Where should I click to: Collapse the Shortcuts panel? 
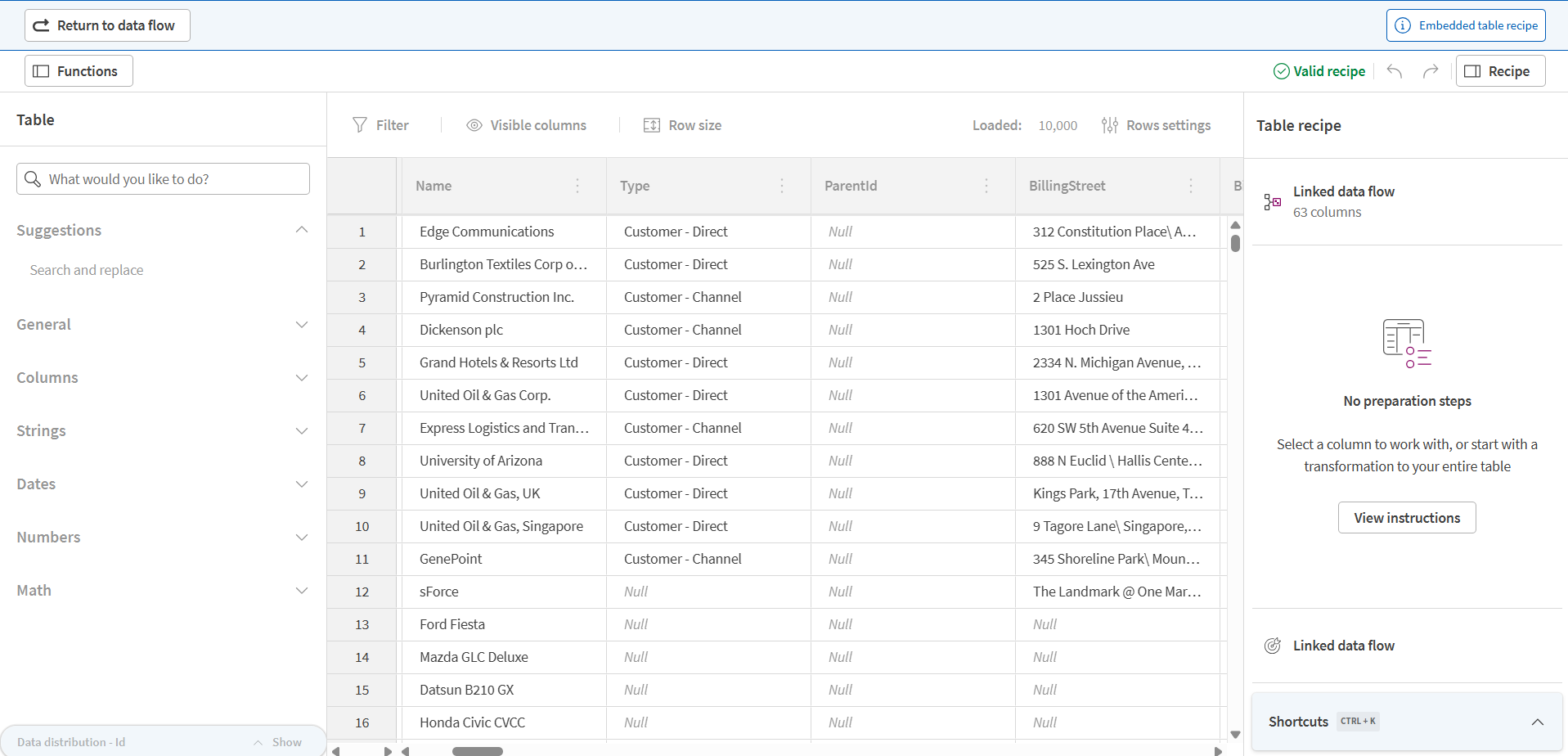1536,722
